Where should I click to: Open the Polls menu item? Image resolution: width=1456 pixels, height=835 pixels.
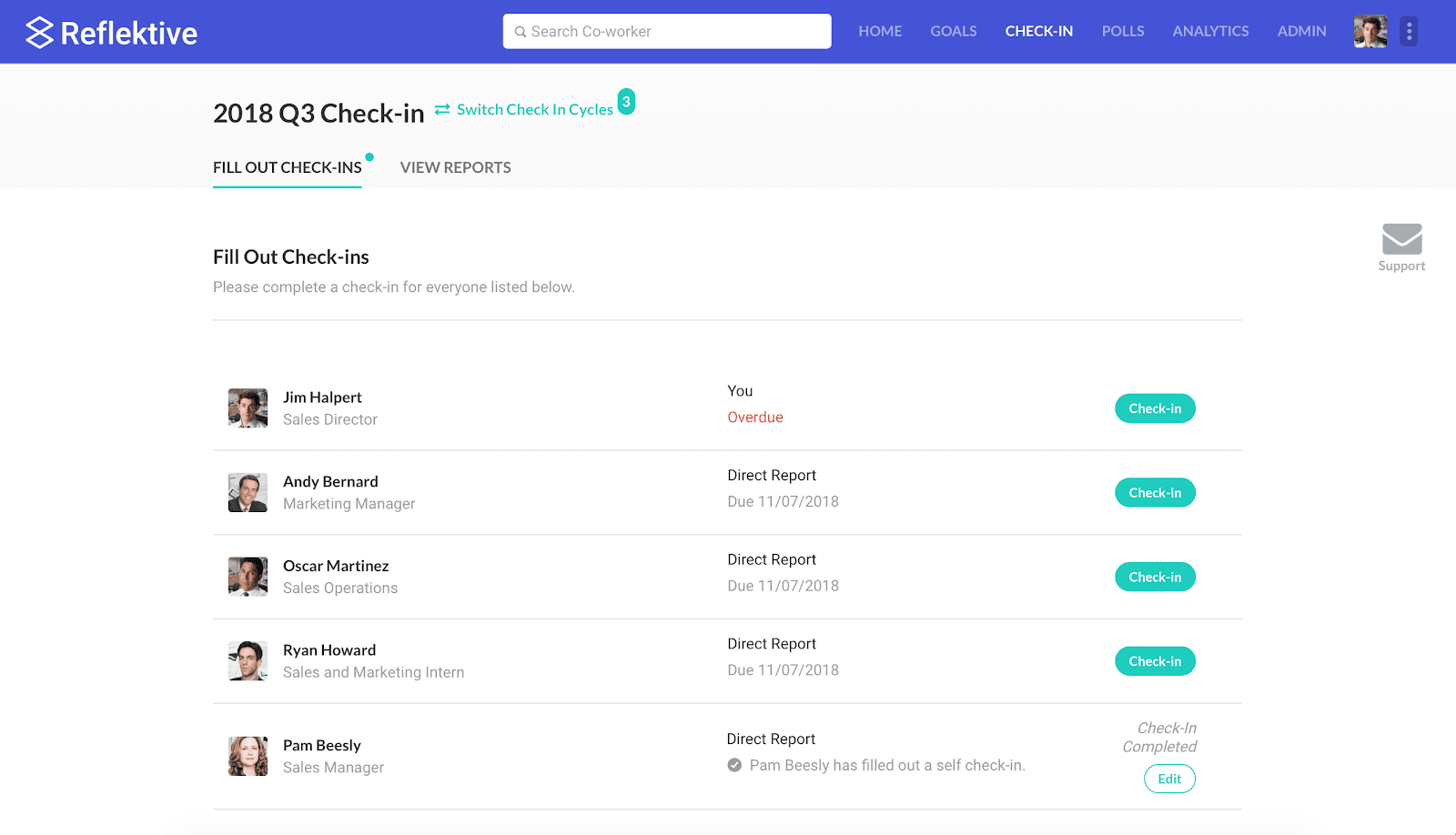(1123, 32)
